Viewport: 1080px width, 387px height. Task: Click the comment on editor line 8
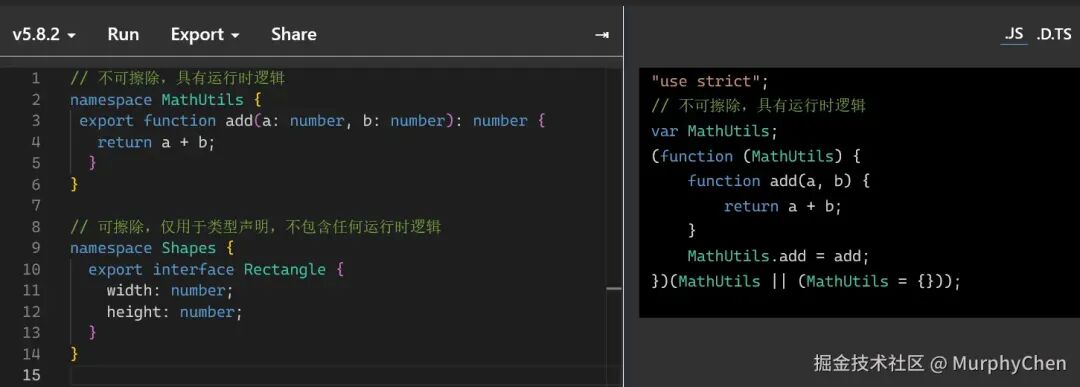(256, 227)
